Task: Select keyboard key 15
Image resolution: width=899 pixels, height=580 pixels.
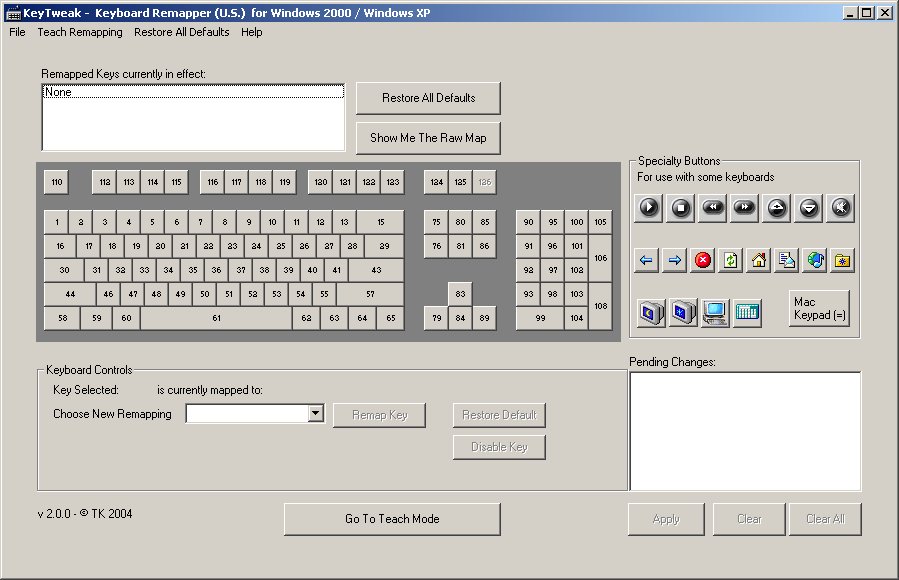Action: (x=381, y=222)
